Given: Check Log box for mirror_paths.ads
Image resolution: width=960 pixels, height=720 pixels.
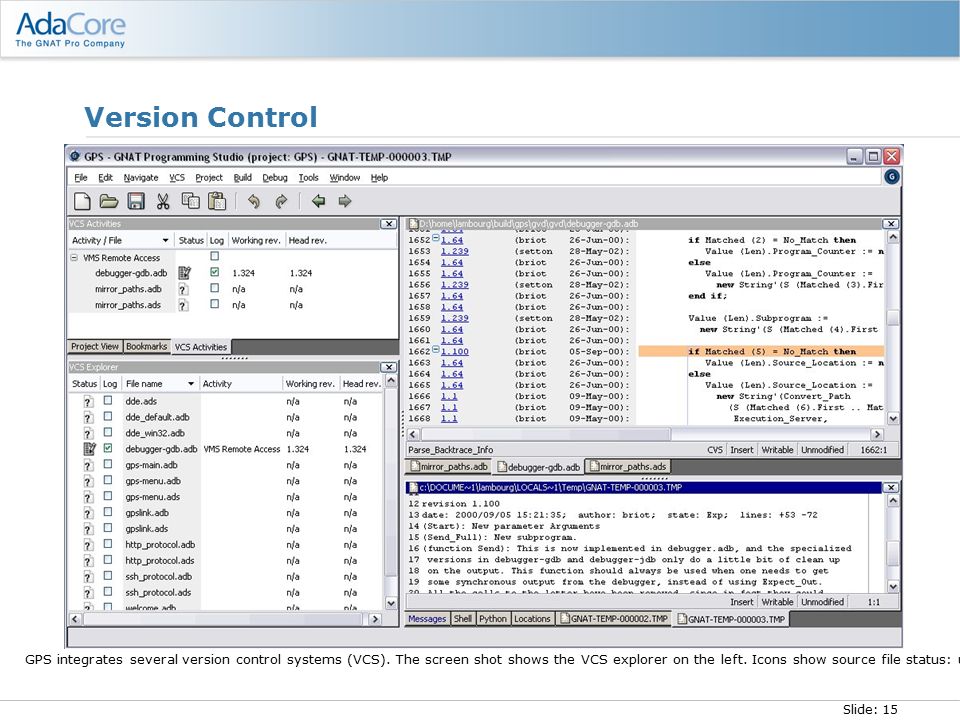Looking at the screenshot, I should 214,304.
